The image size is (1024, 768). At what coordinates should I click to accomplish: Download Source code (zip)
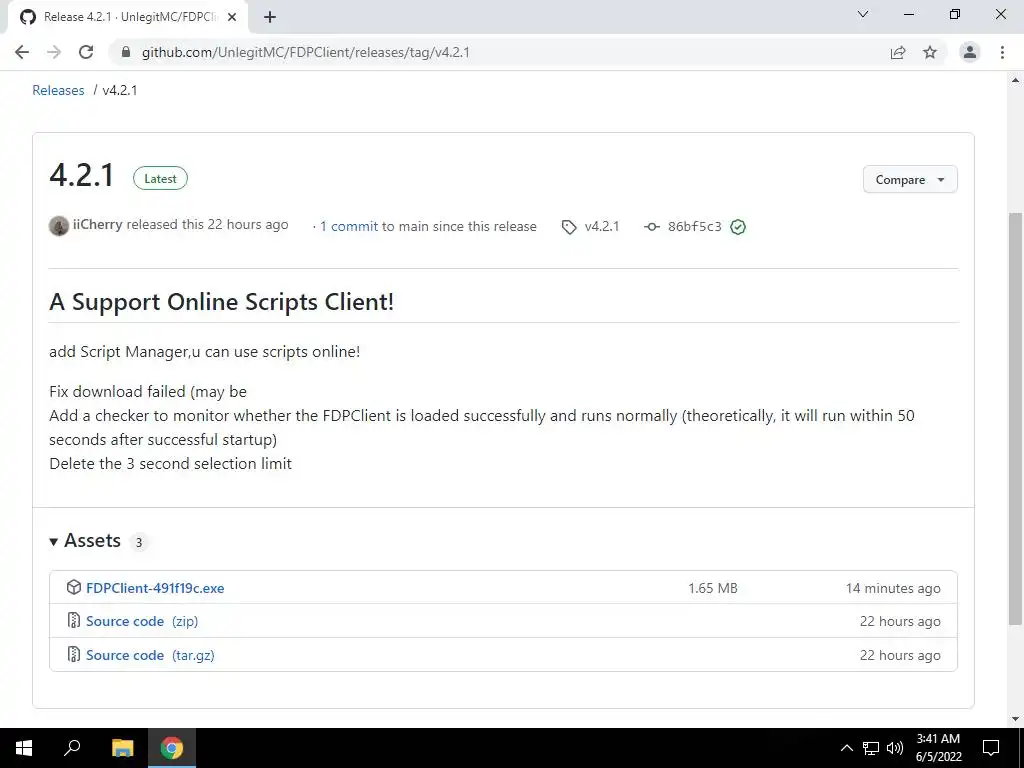click(142, 621)
